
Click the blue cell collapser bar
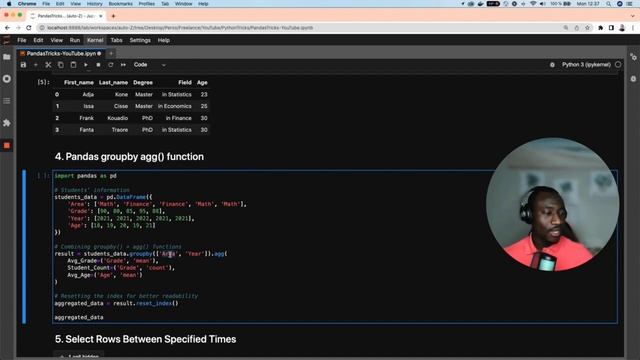coord(24,247)
